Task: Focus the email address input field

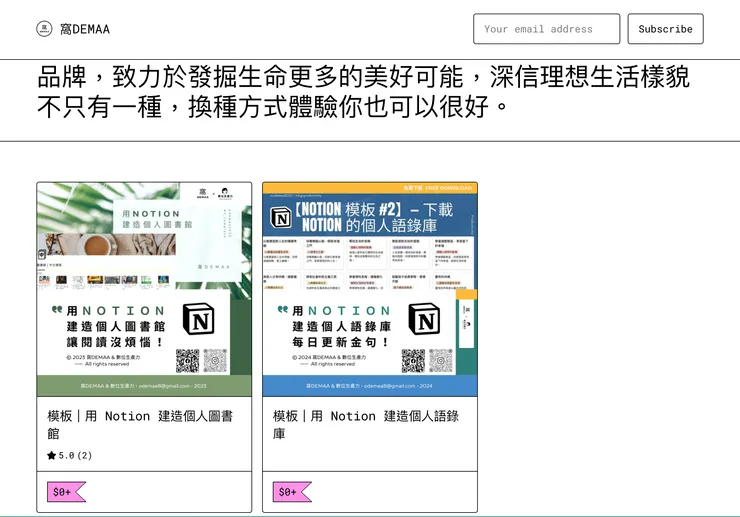Action: pos(547,29)
